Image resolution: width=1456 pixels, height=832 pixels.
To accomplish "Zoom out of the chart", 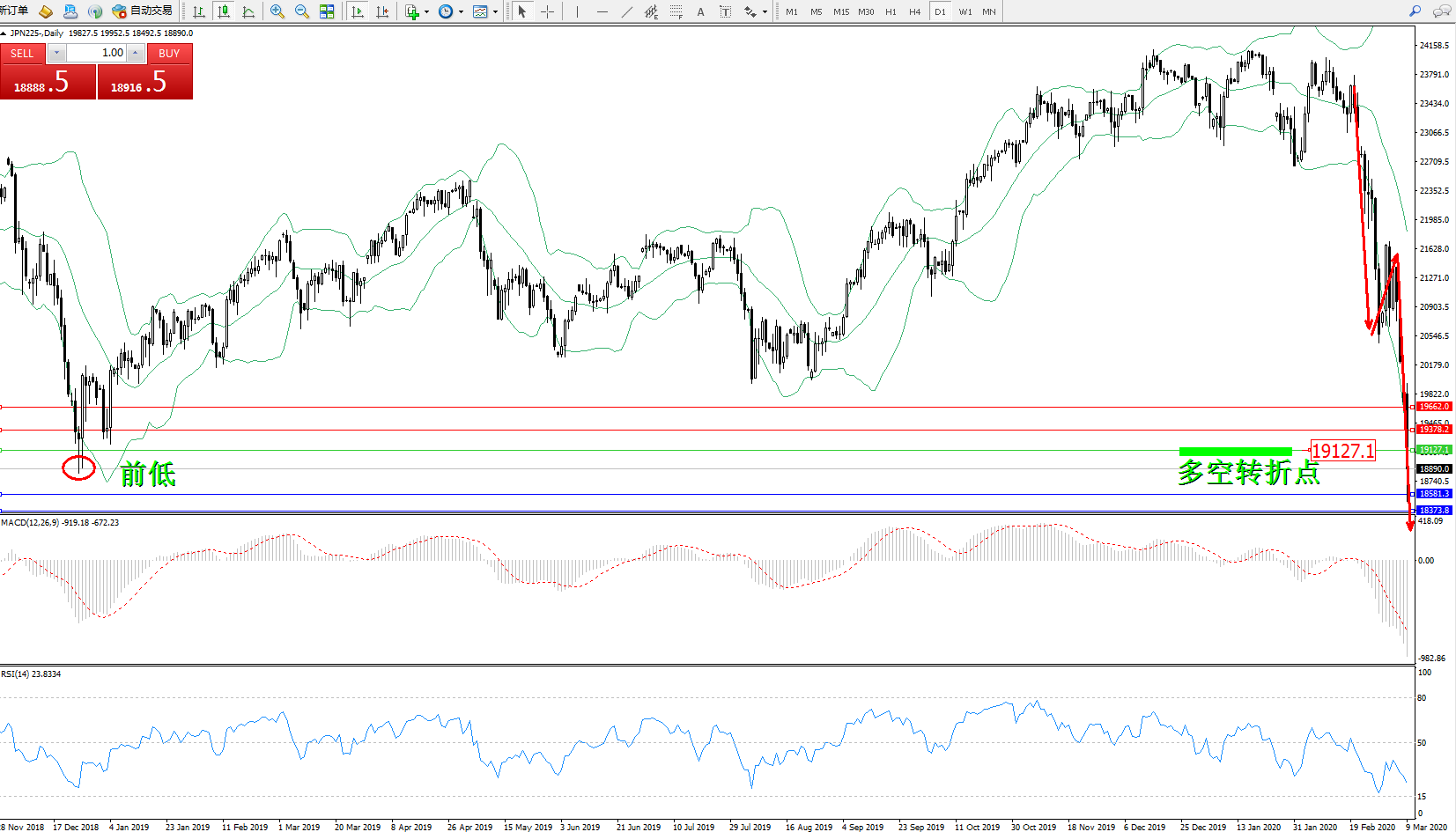I will [x=302, y=11].
